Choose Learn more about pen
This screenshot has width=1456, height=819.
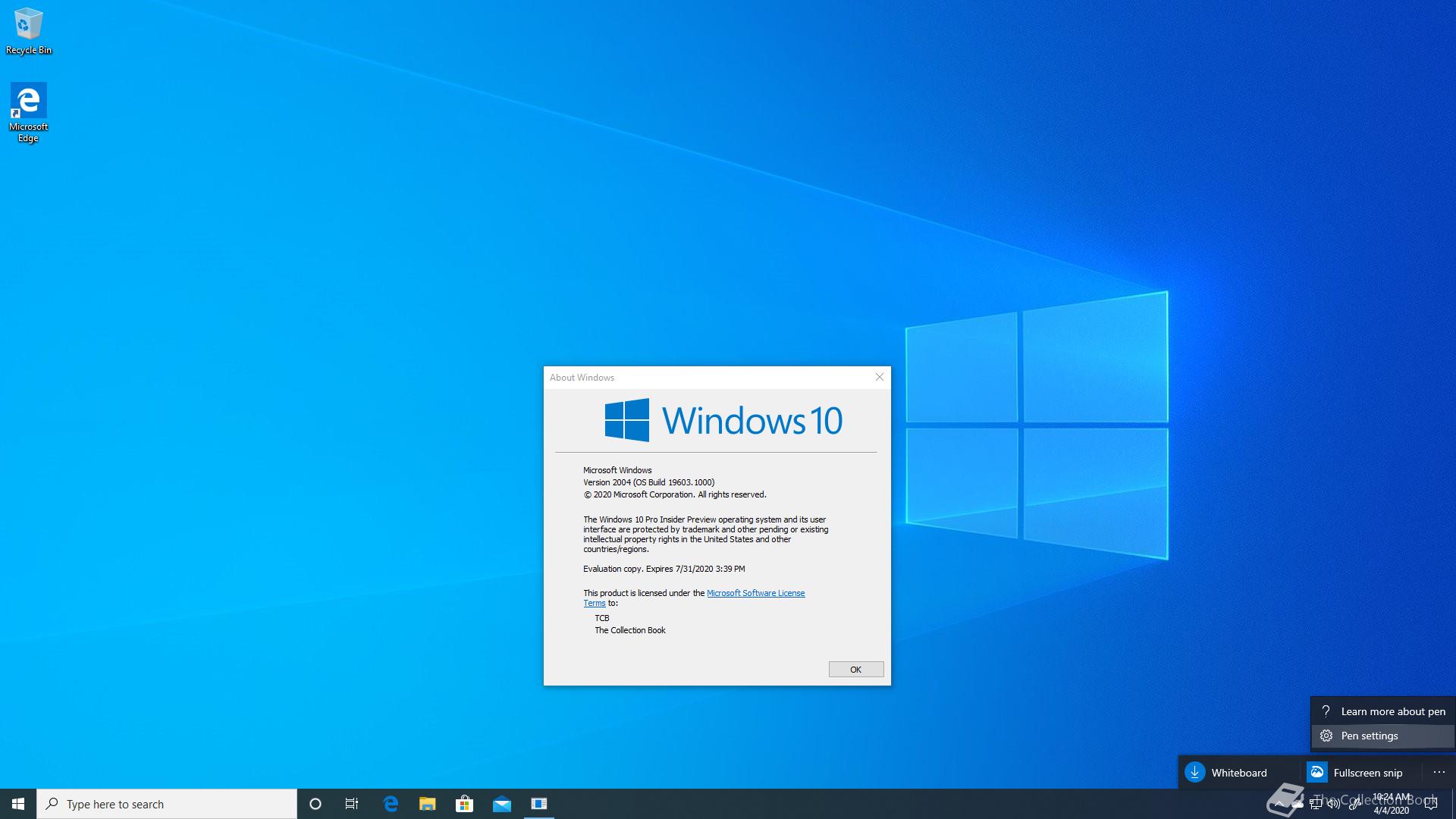tap(1382, 711)
